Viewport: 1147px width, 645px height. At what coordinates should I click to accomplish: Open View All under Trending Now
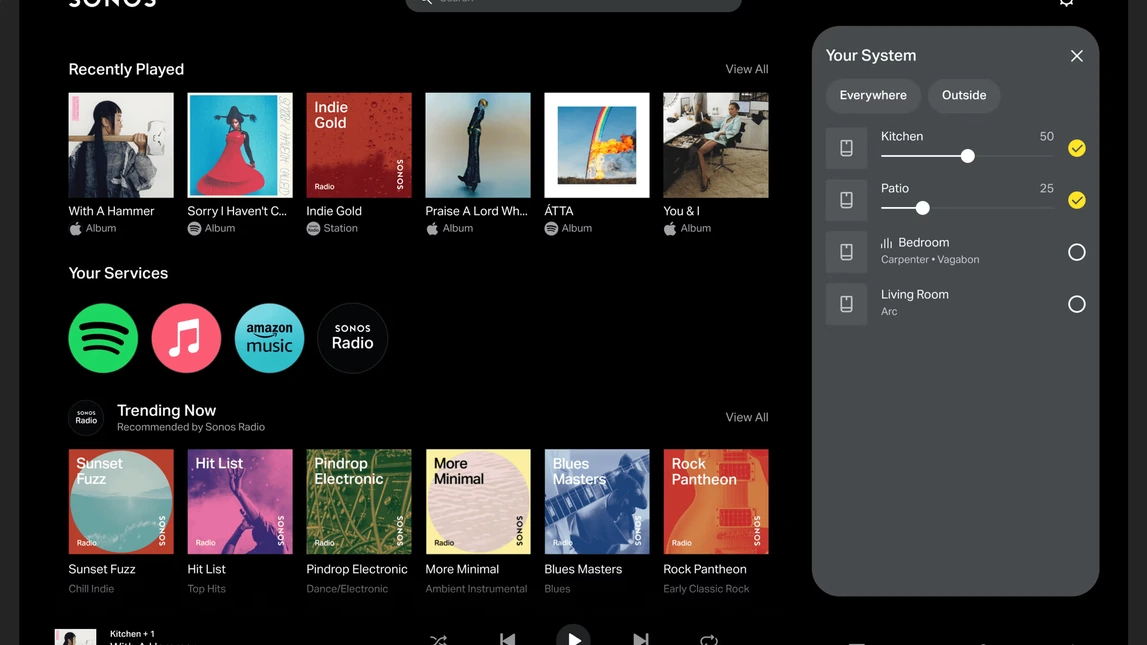(746, 417)
